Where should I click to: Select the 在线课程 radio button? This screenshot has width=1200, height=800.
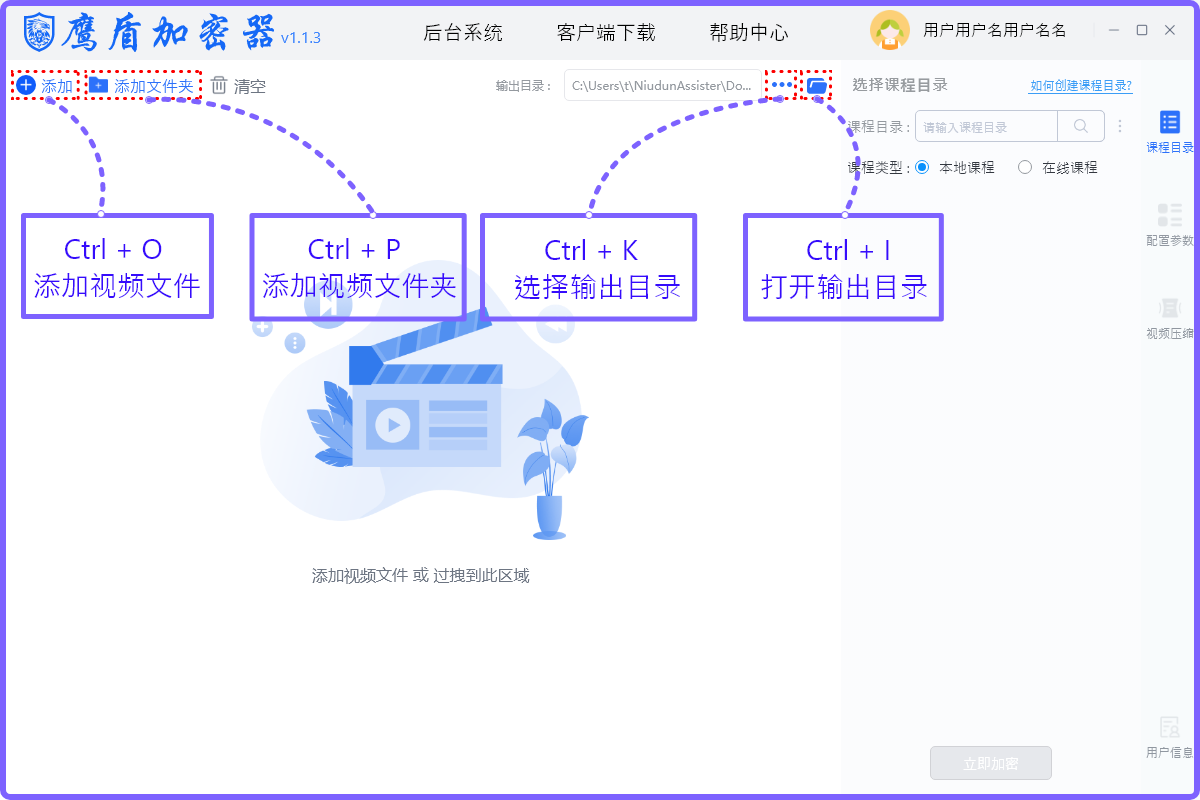click(1025, 168)
